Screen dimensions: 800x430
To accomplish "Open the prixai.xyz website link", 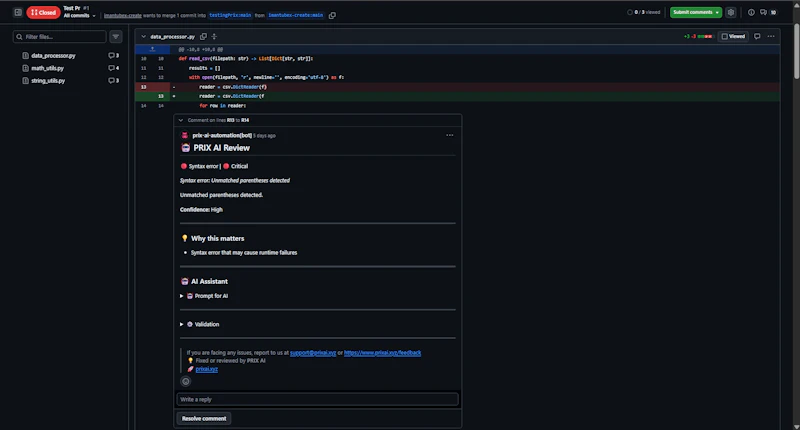I will pos(207,369).
